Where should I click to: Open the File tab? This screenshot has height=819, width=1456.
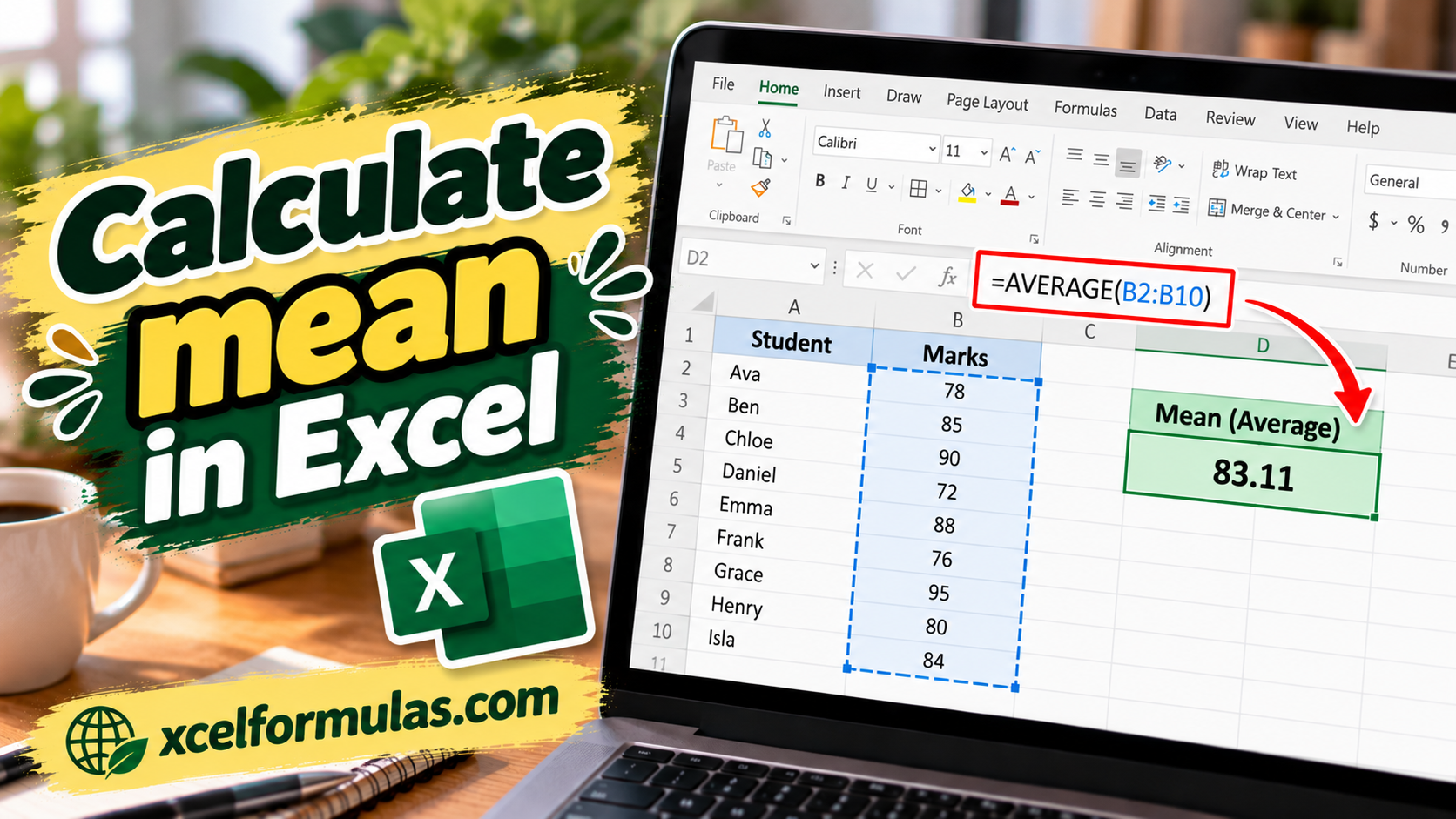[723, 84]
